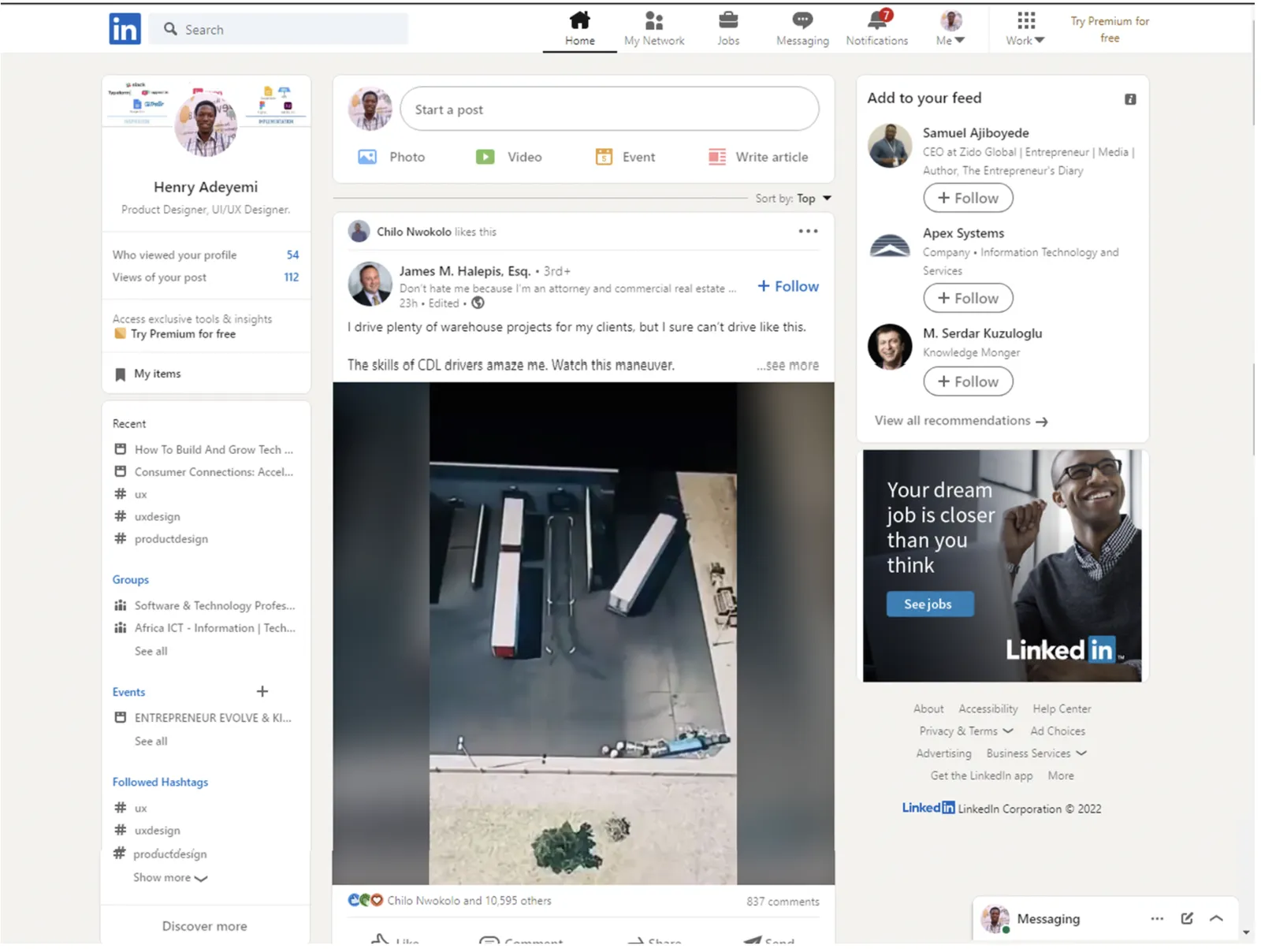The image size is (1261, 952).
Task: Click See jobs button in ad
Action: pyautogui.click(x=930, y=604)
